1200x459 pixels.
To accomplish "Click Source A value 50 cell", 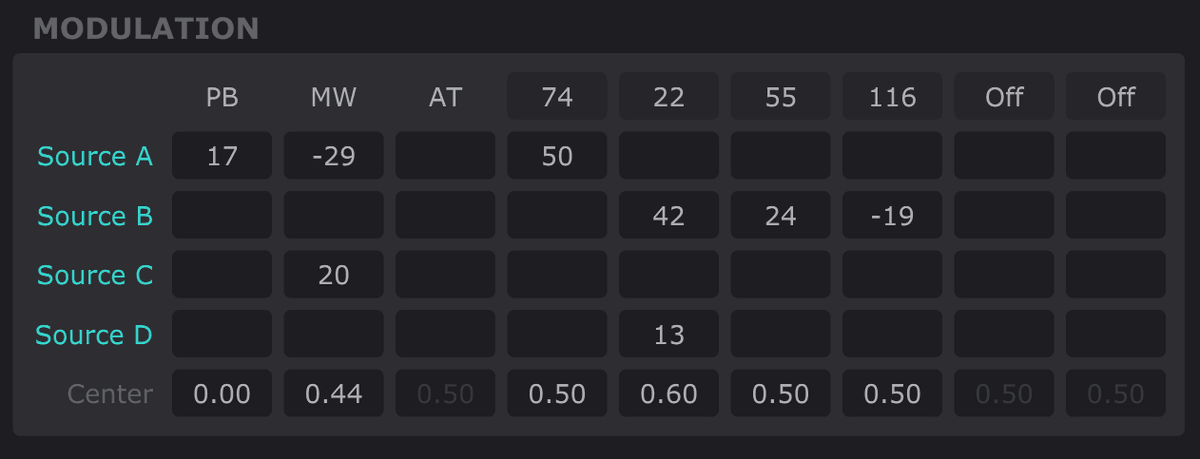I will point(557,156).
